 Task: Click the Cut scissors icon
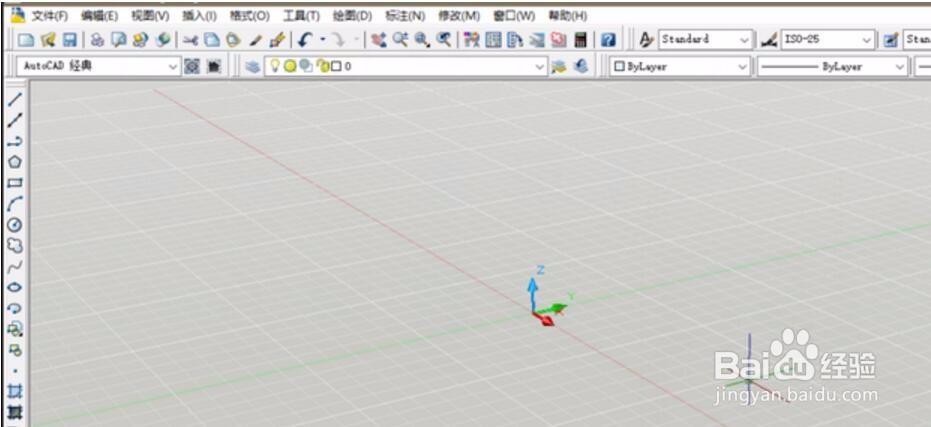pyautogui.click(x=190, y=40)
